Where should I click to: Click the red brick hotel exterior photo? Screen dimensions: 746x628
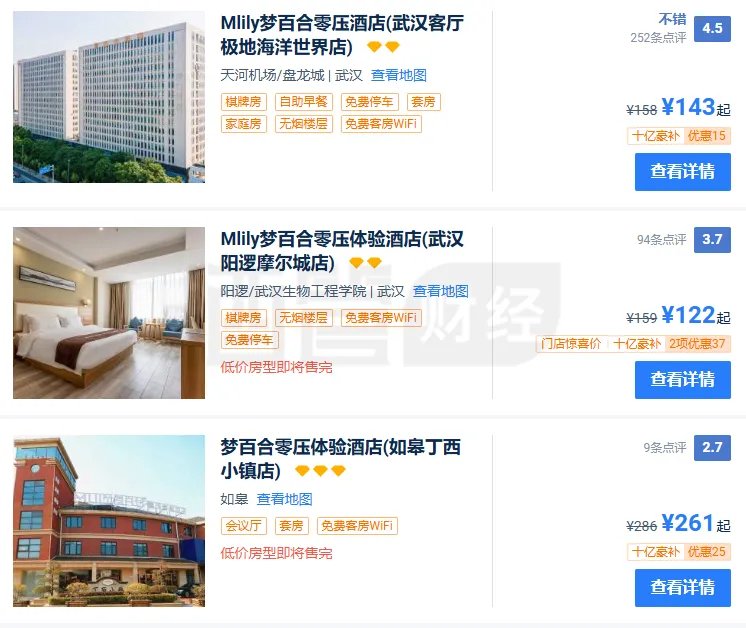pos(109,521)
